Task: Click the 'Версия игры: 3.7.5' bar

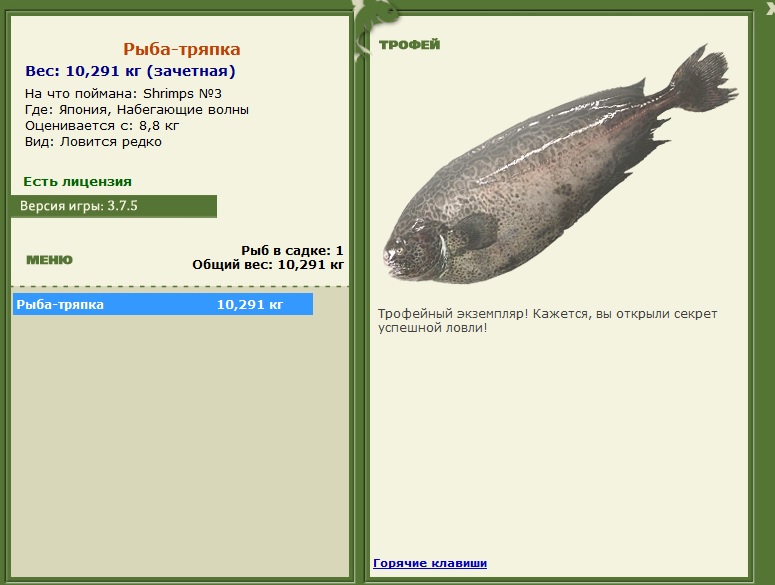Action: click(x=114, y=206)
